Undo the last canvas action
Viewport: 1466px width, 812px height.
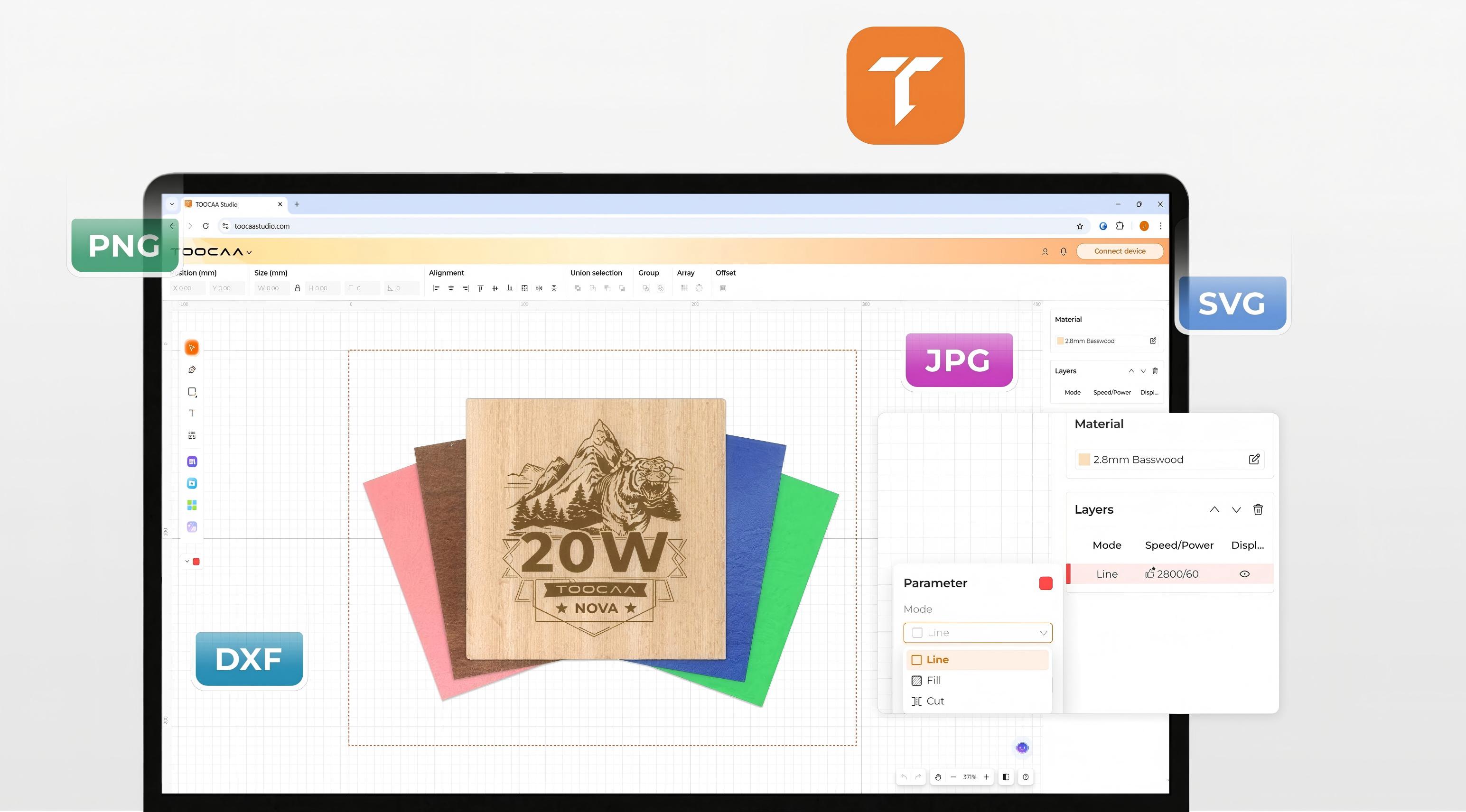click(904, 777)
